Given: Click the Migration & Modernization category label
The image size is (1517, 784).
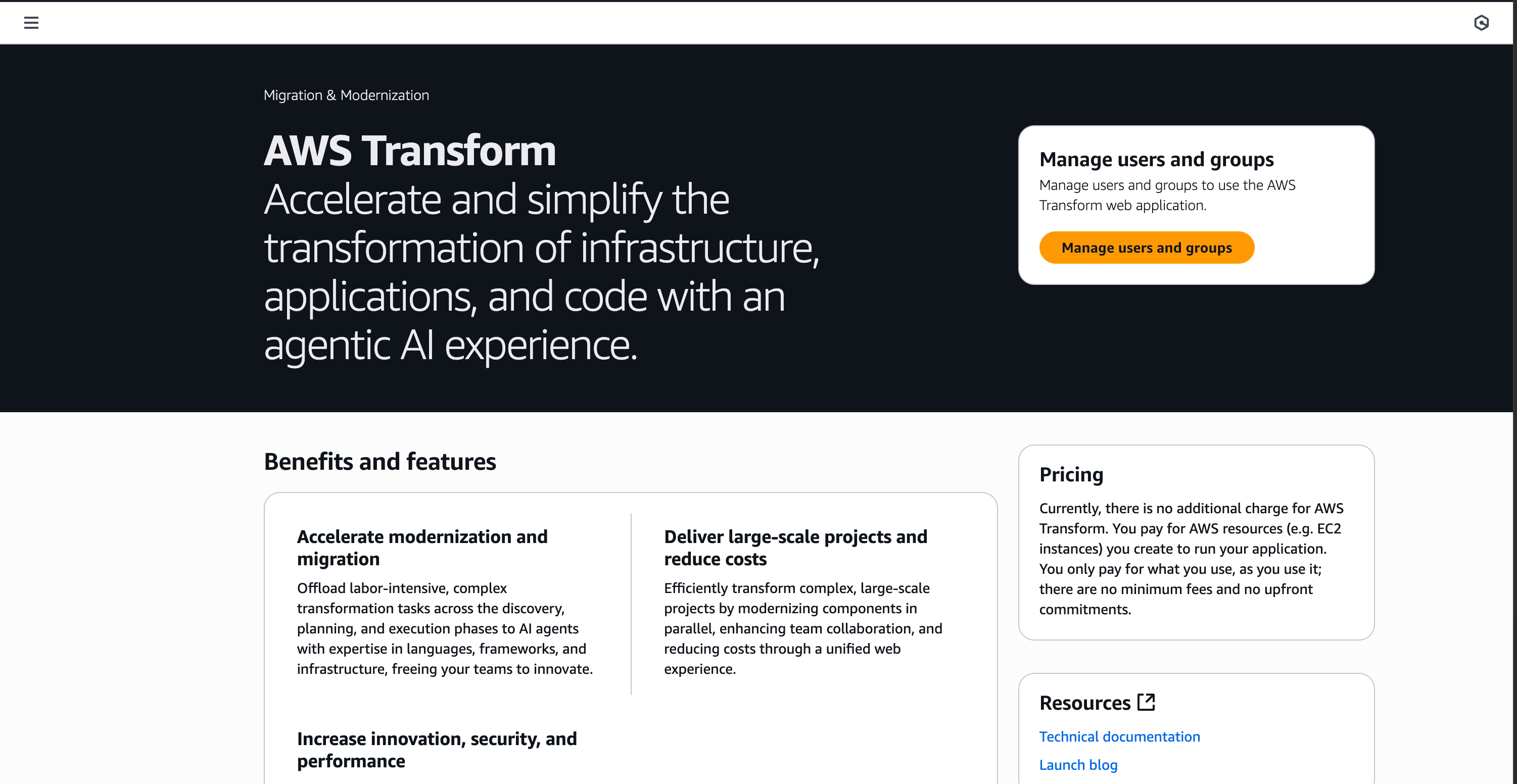Looking at the screenshot, I should pyautogui.click(x=346, y=95).
